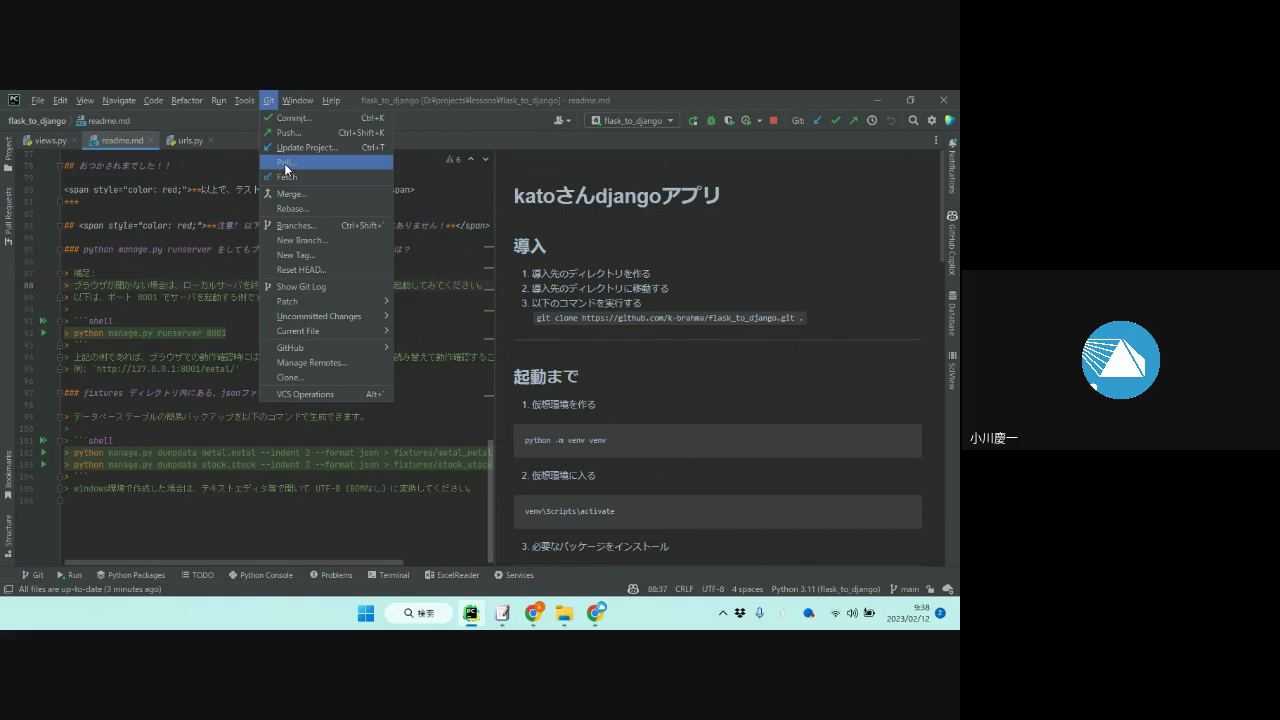
Task: Open Show History clock icon in toolbar
Action: 872,121
